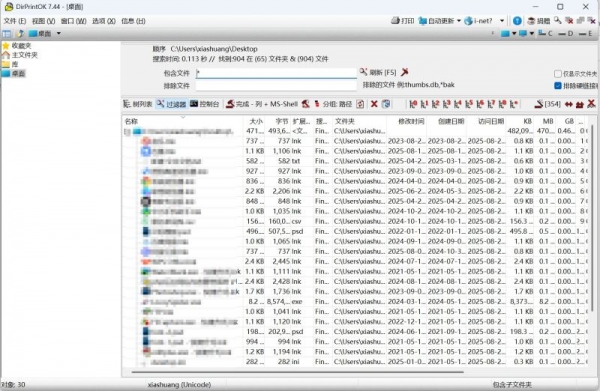This screenshot has width=600, height=391.
Task: Switch to tree list (树列表) view
Action: point(138,104)
